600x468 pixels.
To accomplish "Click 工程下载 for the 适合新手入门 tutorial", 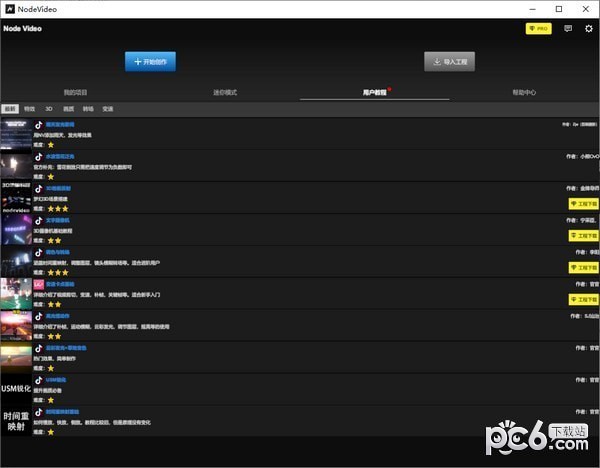I will (x=583, y=299).
